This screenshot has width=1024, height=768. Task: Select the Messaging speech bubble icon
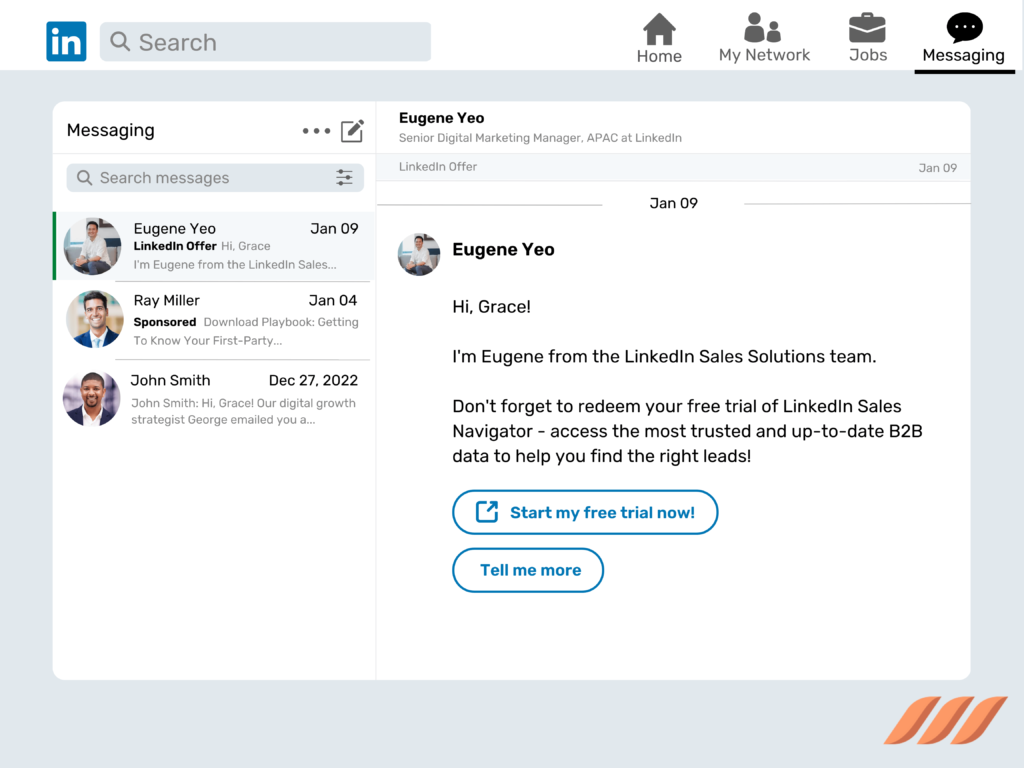(964, 28)
